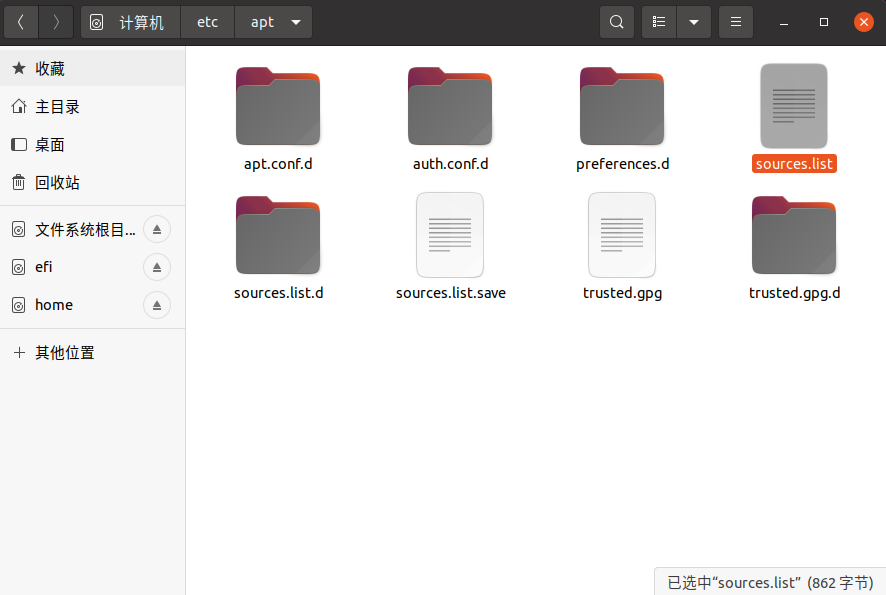Eject the efi volume
Screen dimensions: 886x595
coord(157,267)
